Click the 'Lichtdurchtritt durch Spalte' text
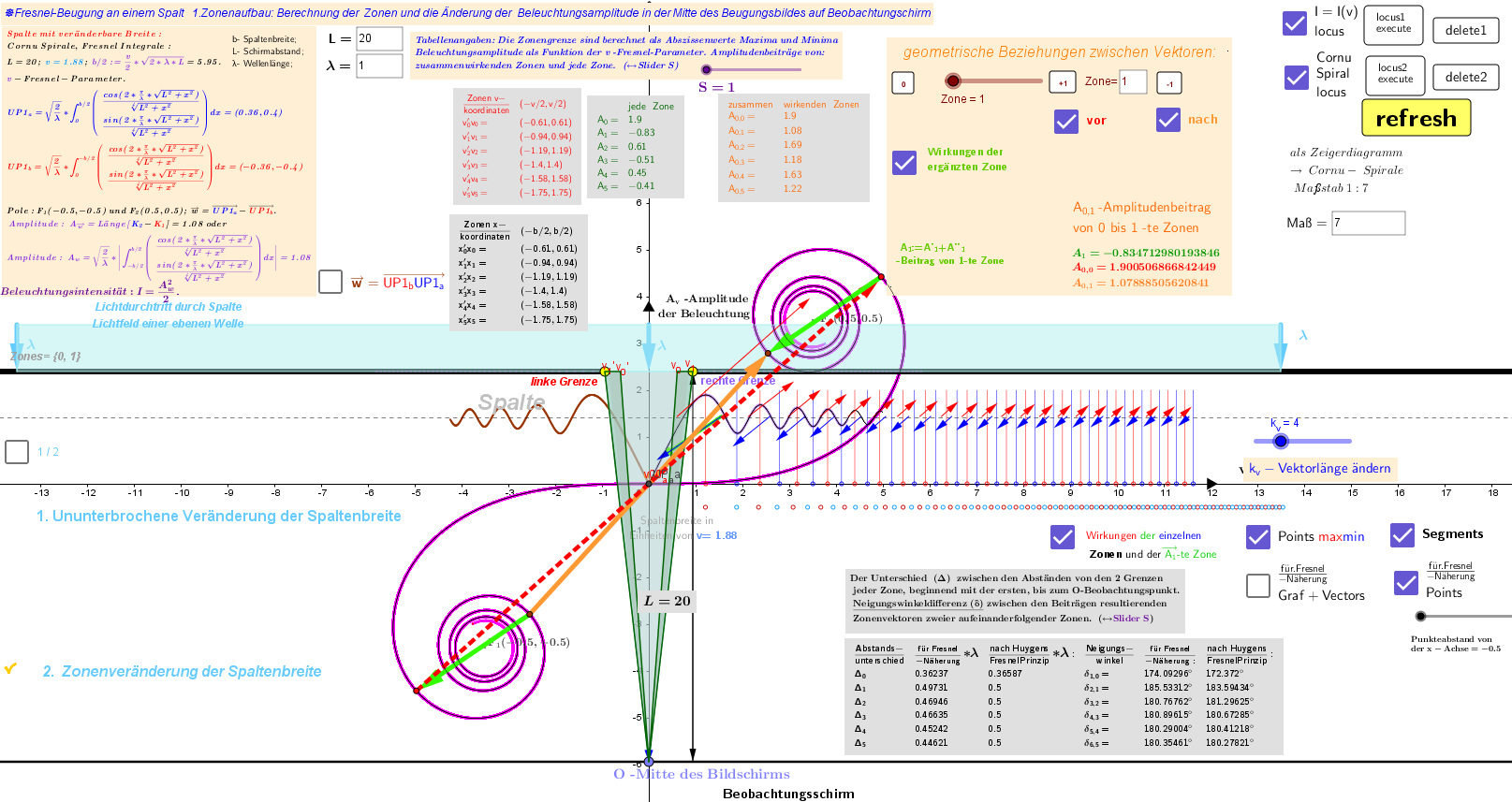 pos(169,307)
